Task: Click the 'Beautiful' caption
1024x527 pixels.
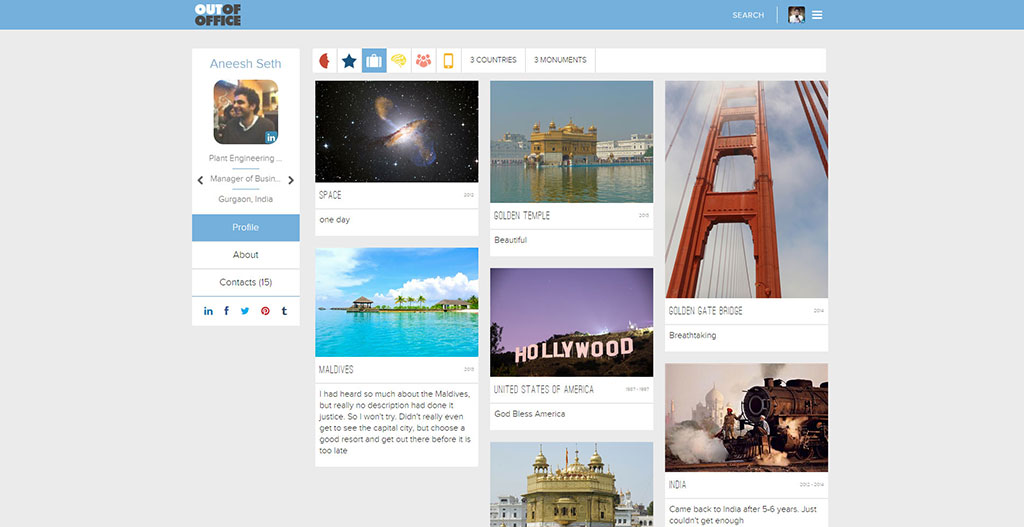Action: [511, 240]
